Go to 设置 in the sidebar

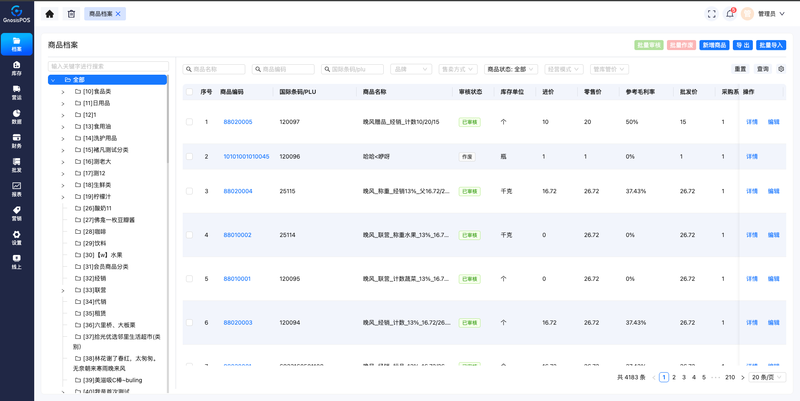tap(17, 238)
